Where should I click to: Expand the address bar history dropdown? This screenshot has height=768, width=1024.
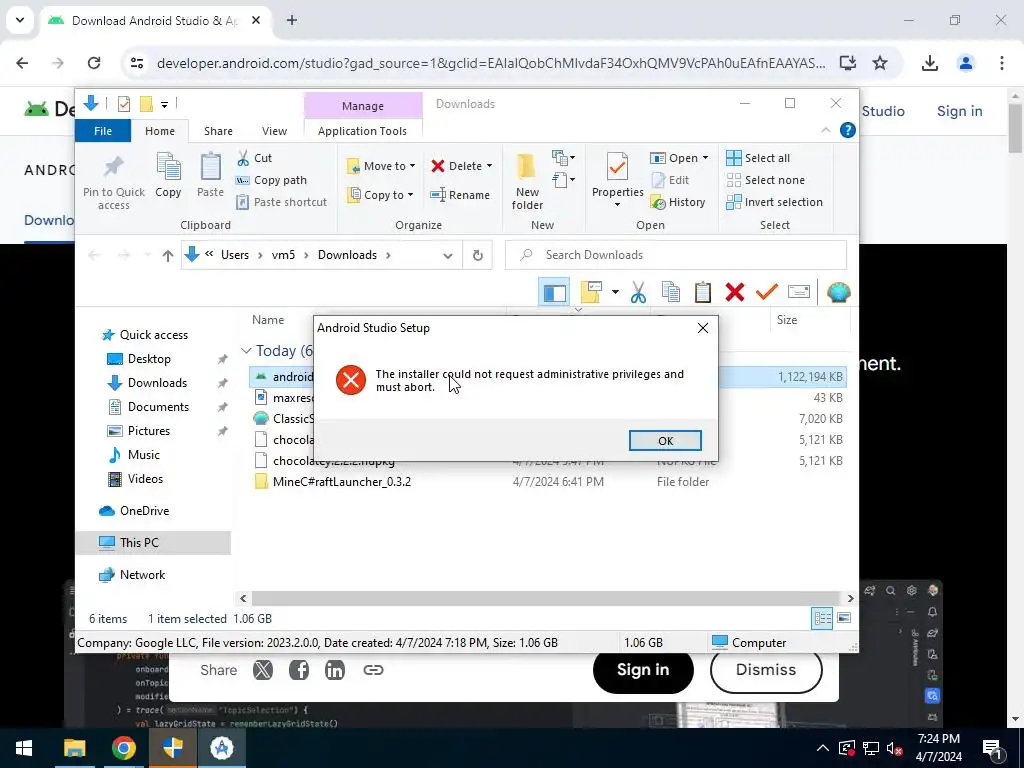tap(447, 255)
